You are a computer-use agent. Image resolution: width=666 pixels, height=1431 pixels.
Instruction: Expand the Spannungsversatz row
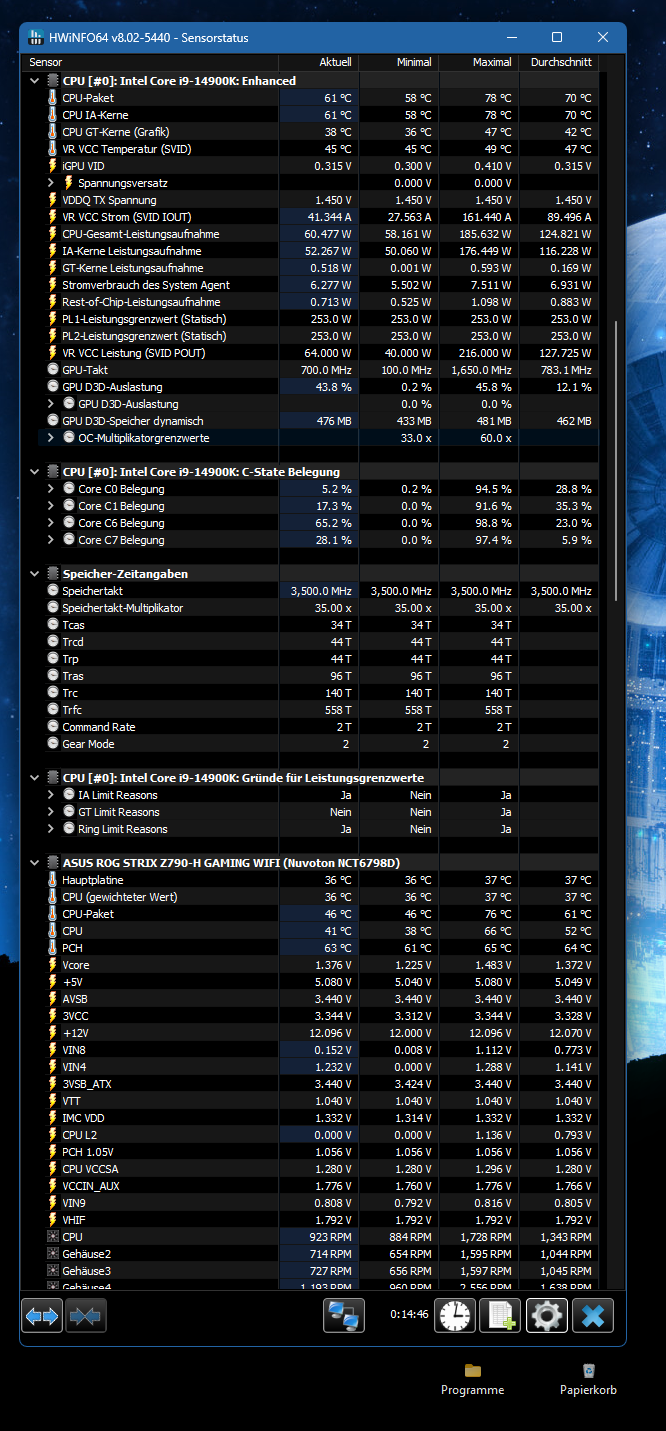[52, 183]
